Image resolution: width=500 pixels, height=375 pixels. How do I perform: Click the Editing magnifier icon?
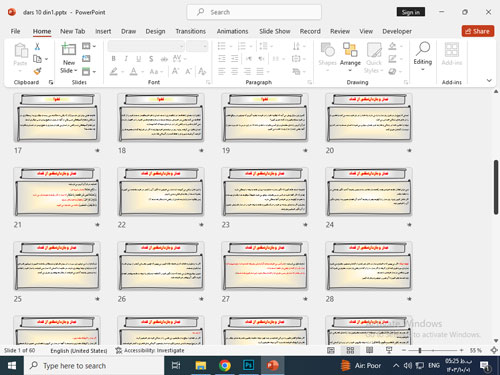click(423, 49)
